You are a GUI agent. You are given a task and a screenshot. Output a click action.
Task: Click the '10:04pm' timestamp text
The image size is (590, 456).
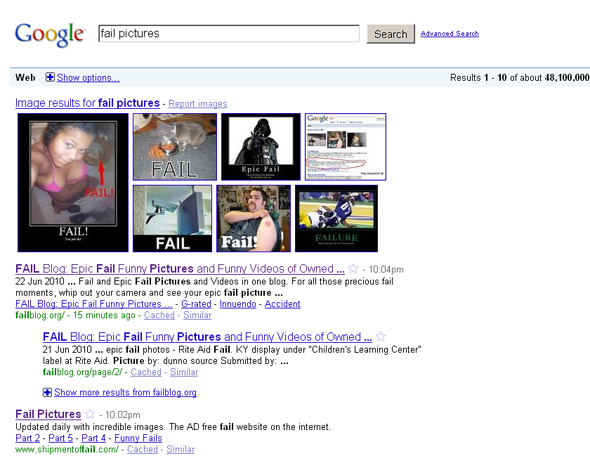pyautogui.click(x=386, y=269)
